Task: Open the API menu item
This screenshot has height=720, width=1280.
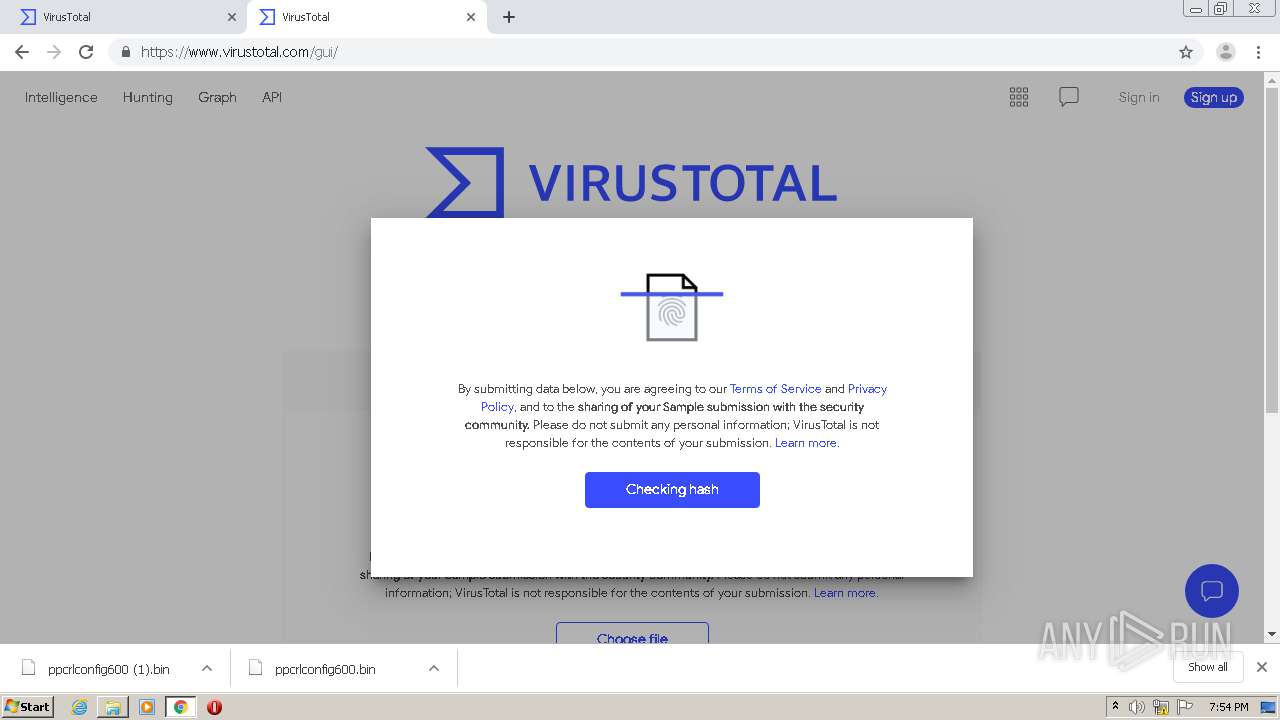Action: 272,97
